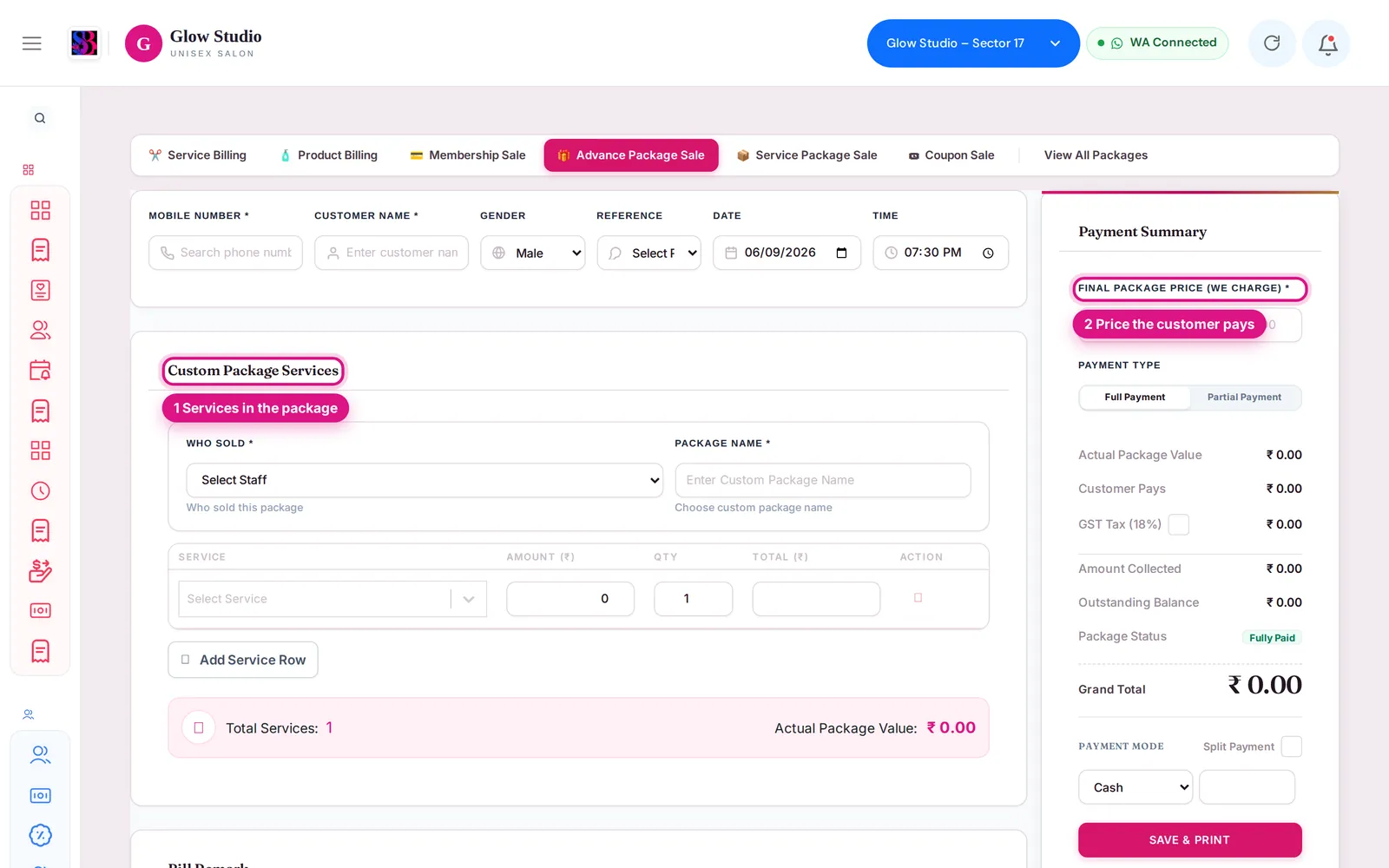Open notifications bell
The height and width of the screenshot is (868, 1389).
(x=1327, y=43)
